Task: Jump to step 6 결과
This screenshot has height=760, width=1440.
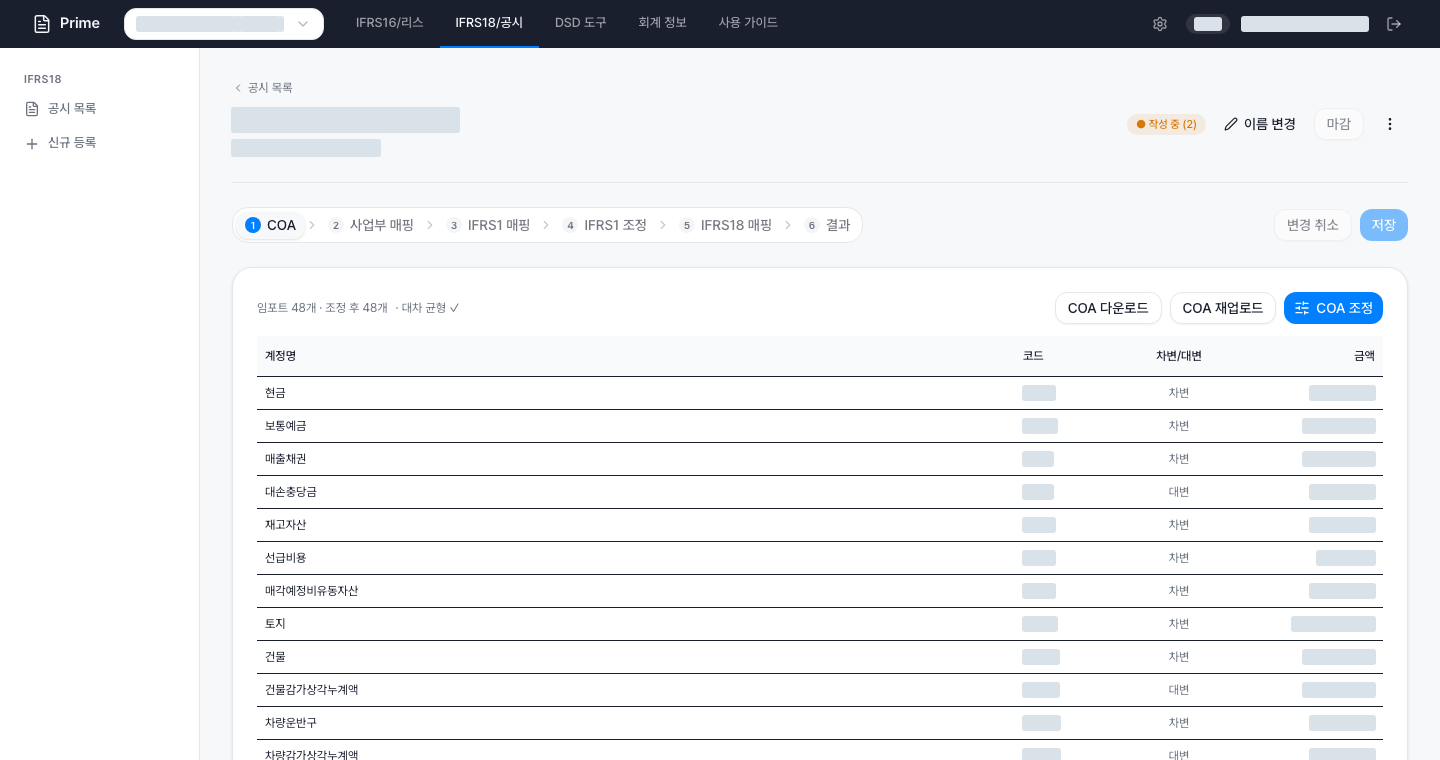Action: 828,225
